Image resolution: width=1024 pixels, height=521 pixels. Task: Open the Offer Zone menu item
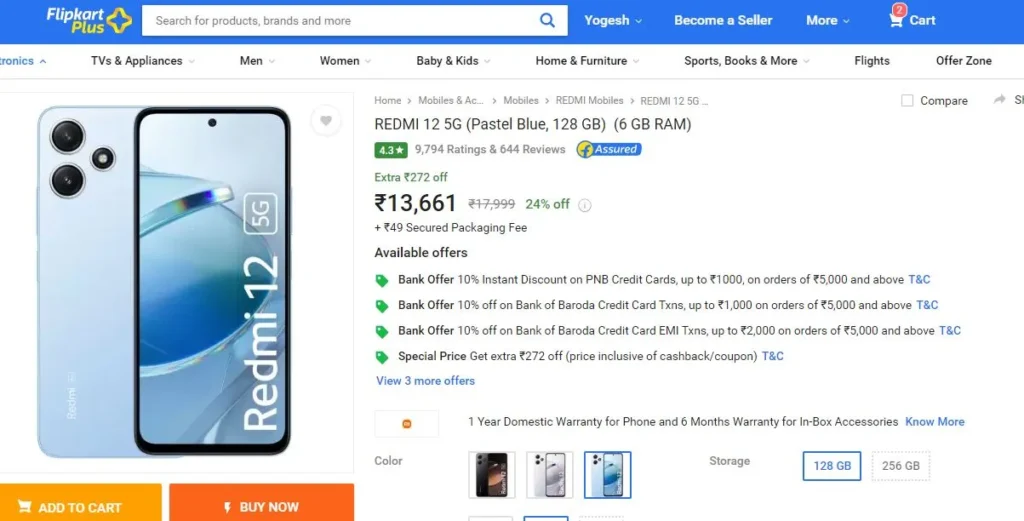tap(963, 61)
